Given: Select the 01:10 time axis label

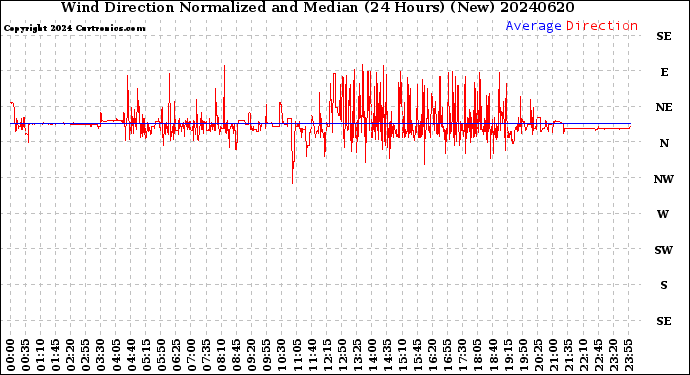Looking at the screenshot, I should point(40,355).
